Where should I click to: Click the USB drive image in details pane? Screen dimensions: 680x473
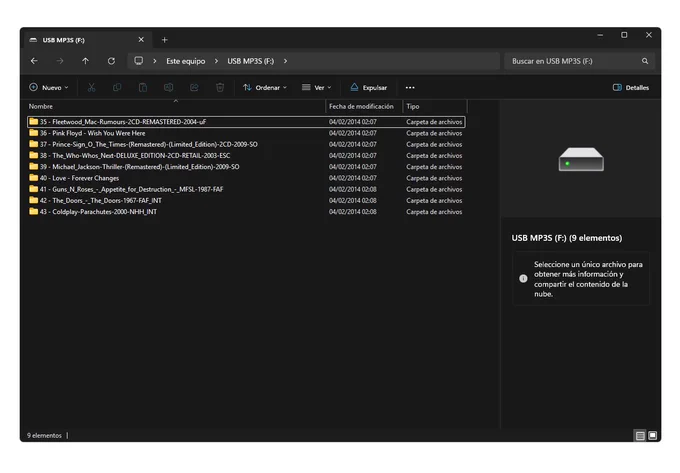coord(581,159)
